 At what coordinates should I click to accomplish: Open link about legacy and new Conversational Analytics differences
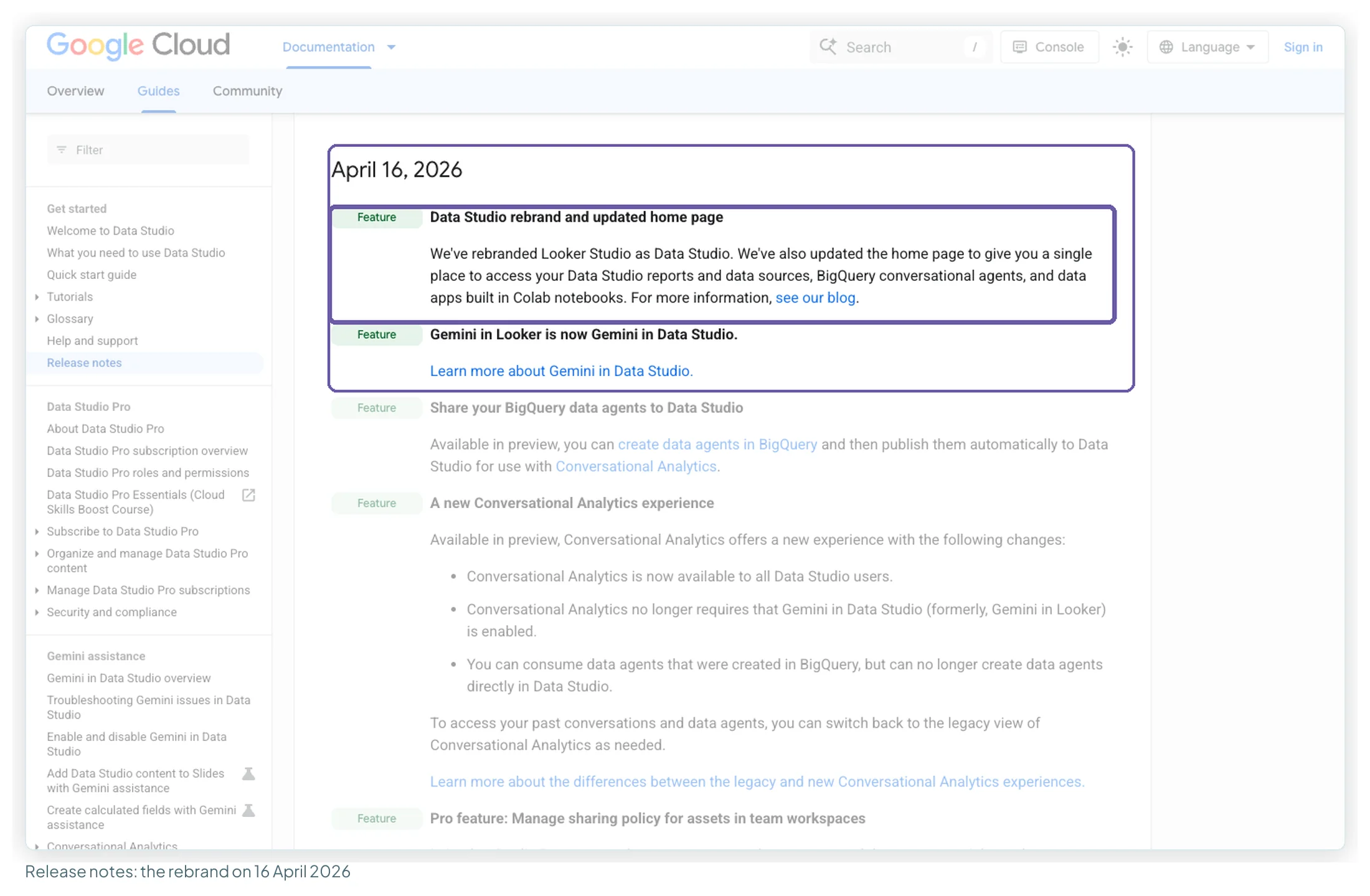click(x=757, y=782)
